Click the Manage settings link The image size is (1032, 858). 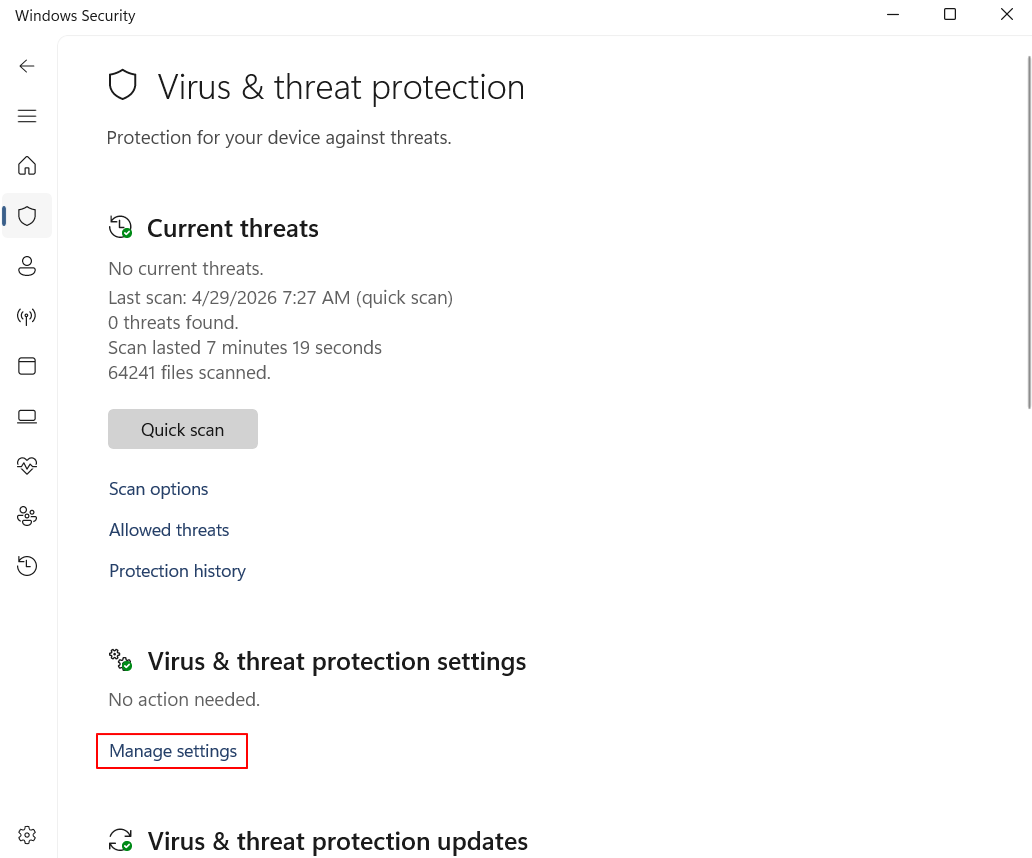pos(173,751)
